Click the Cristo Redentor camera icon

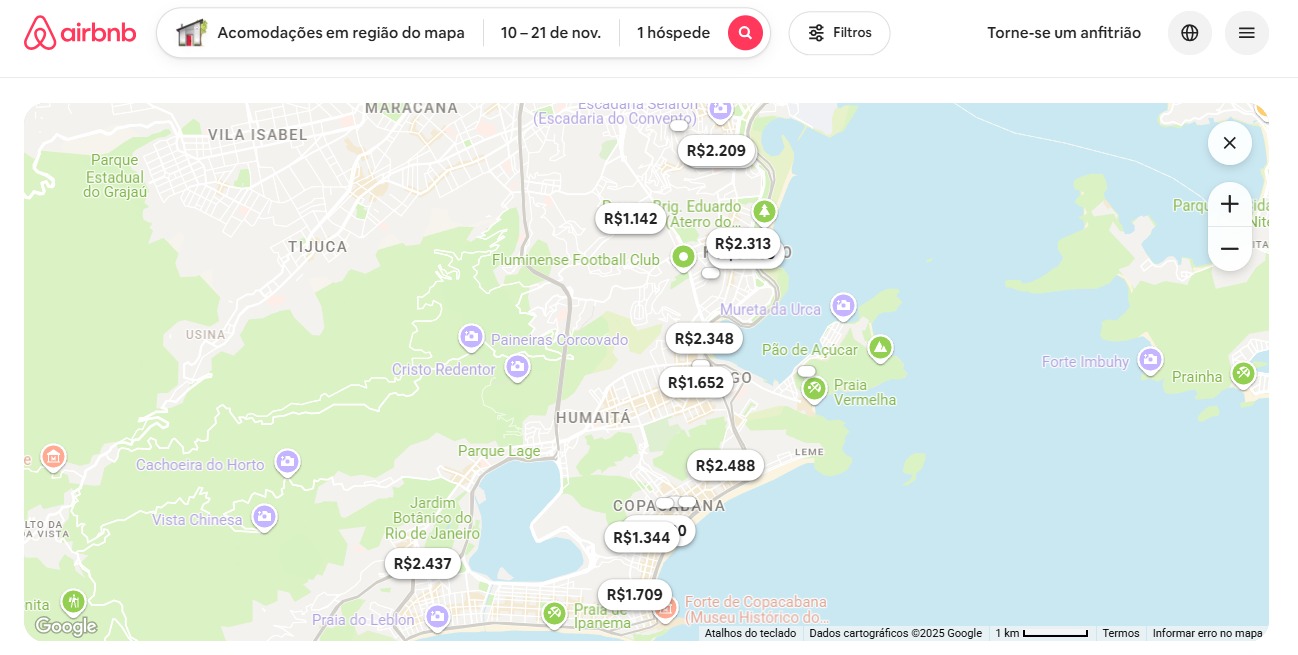pyautogui.click(x=517, y=368)
